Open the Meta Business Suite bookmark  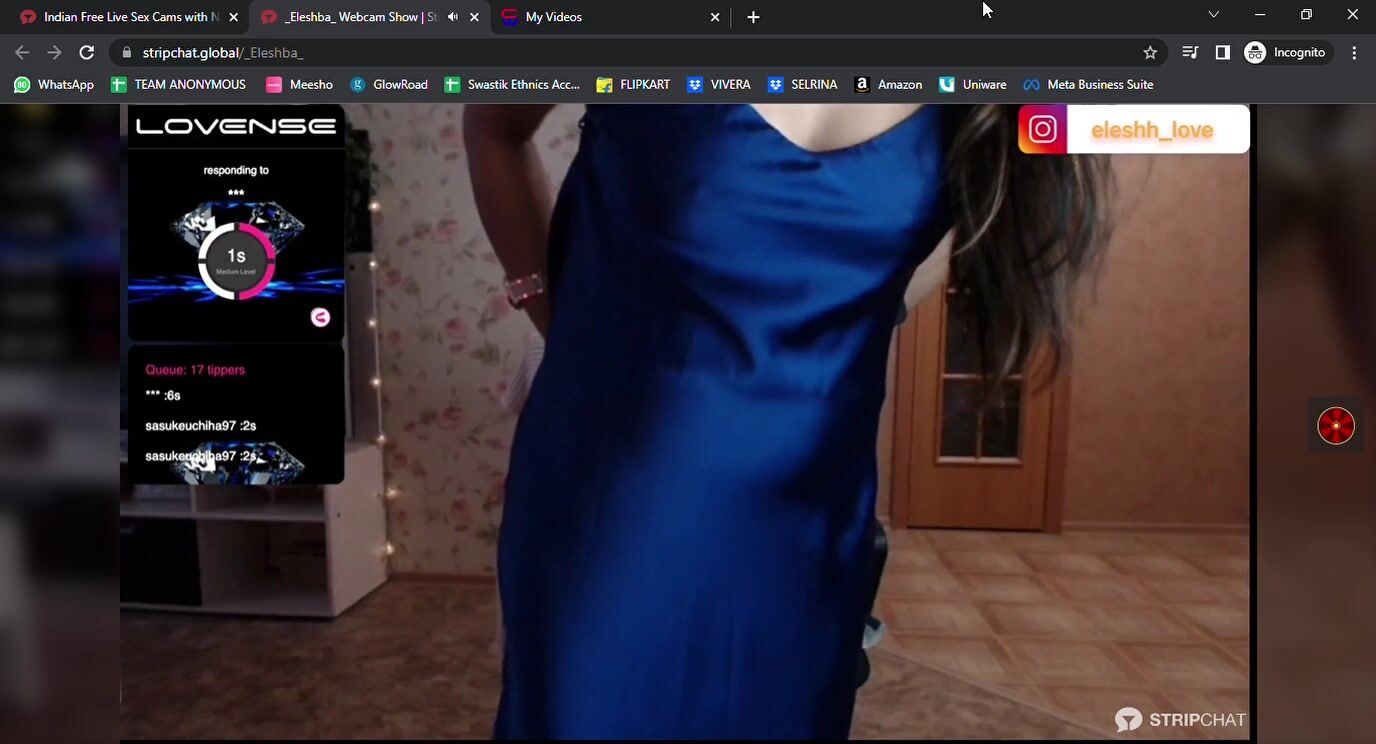point(1089,84)
